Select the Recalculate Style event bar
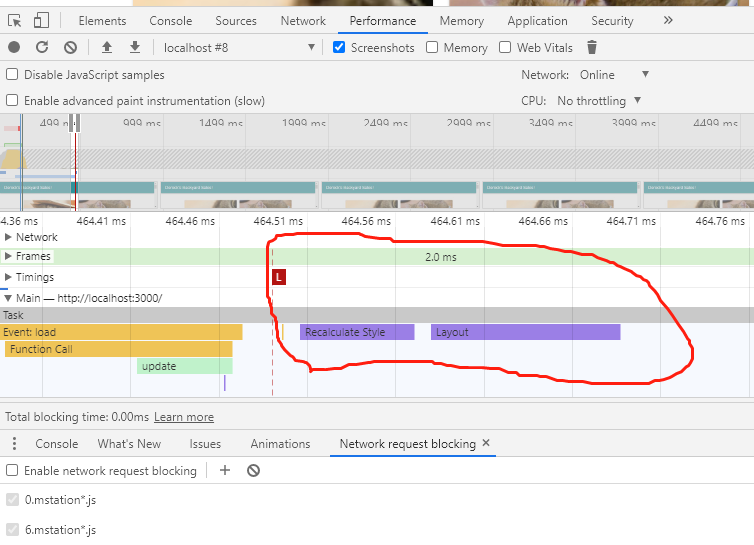This screenshot has height=545, width=754. (357, 332)
